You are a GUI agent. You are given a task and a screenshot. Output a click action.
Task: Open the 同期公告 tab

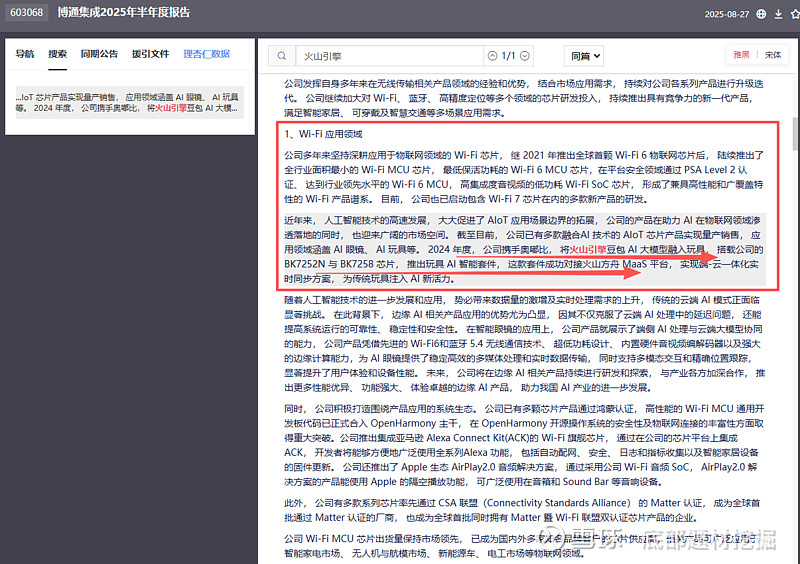(x=99, y=54)
